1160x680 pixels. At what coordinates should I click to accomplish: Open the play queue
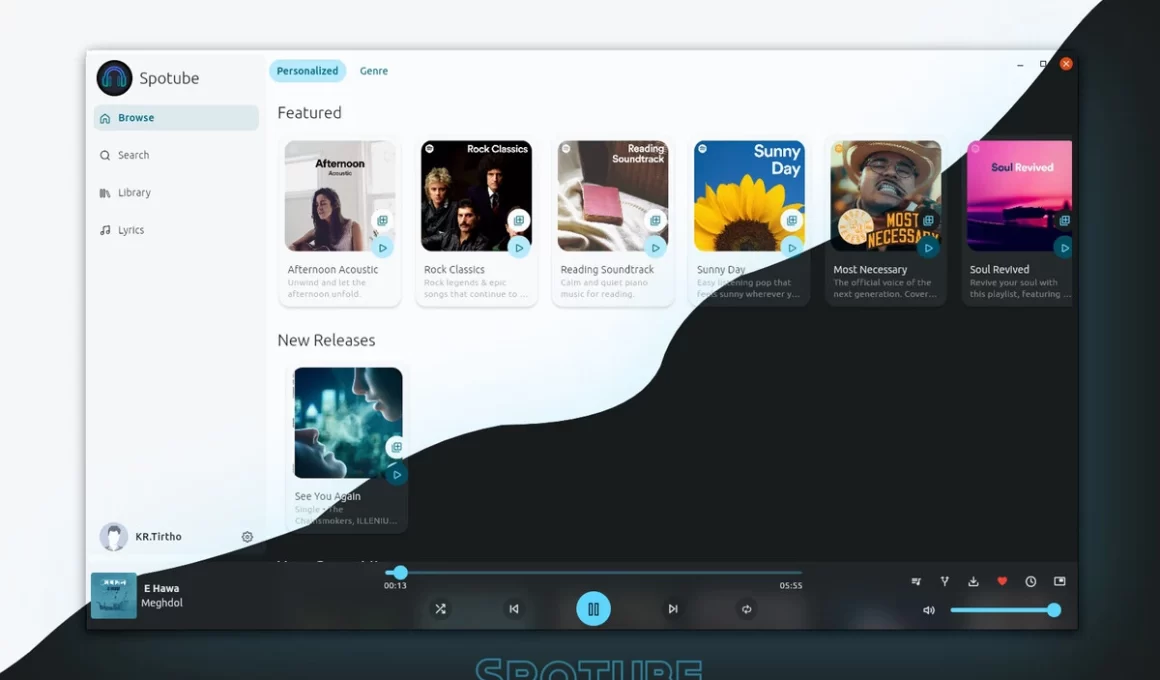pos(916,582)
